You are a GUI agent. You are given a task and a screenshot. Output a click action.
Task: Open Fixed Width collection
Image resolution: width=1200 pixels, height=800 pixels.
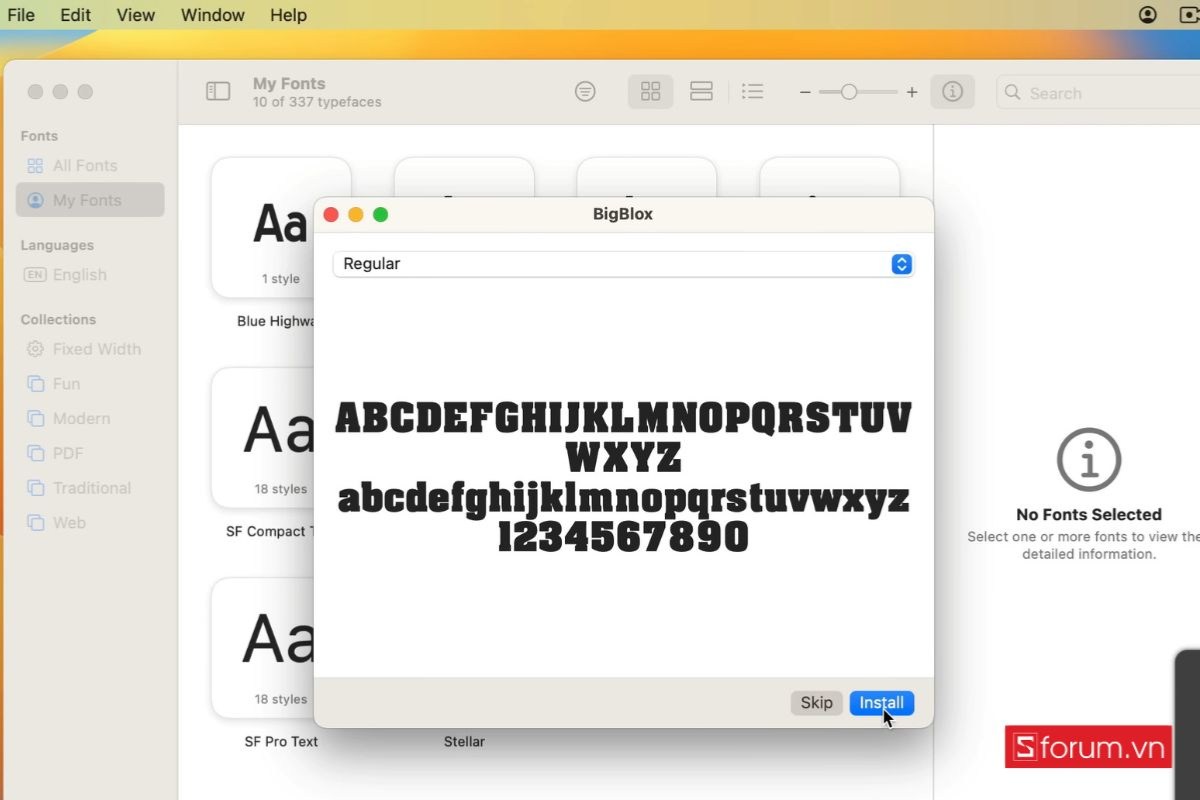click(90, 349)
